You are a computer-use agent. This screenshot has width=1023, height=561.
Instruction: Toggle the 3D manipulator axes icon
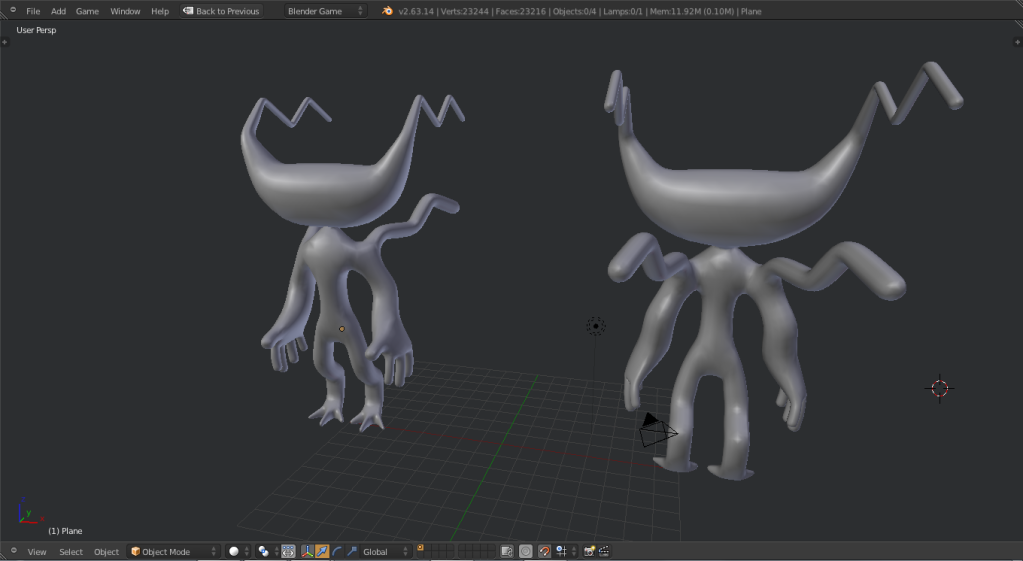pyautogui.click(x=307, y=552)
